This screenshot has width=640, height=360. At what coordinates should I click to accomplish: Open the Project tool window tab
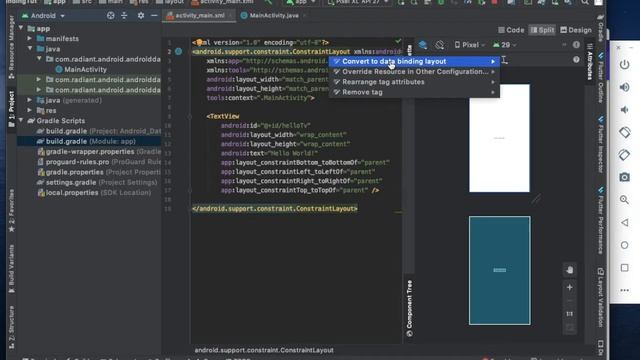pos(11,109)
